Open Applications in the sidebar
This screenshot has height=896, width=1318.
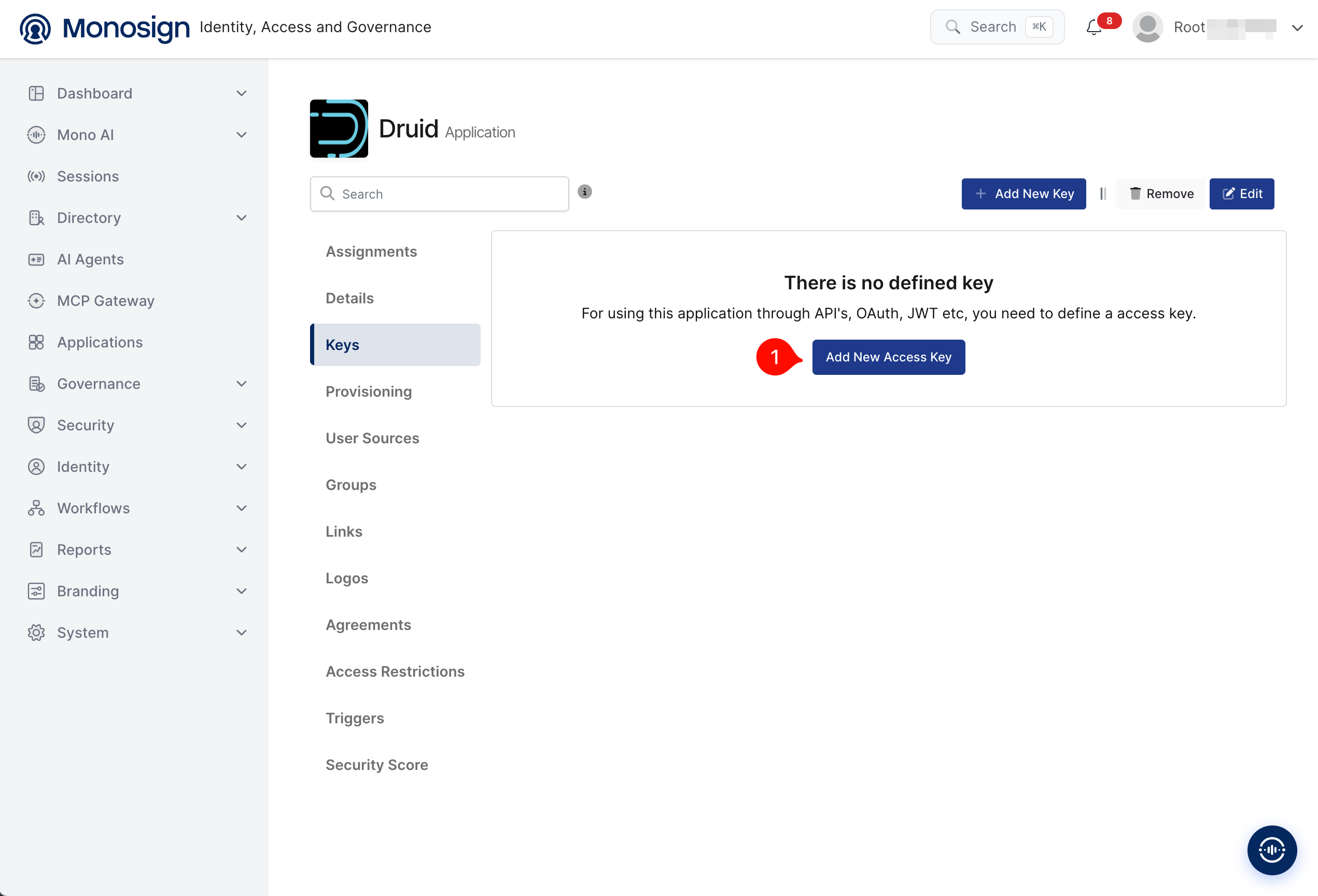click(x=100, y=342)
